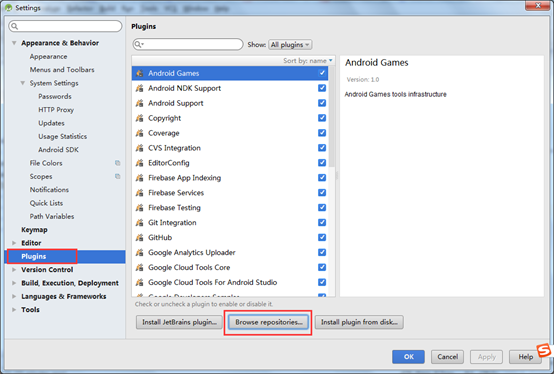Image resolution: width=554 pixels, height=374 pixels.
Task: Click the Scopes project-level icon
Action: pyautogui.click(x=118, y=176)
